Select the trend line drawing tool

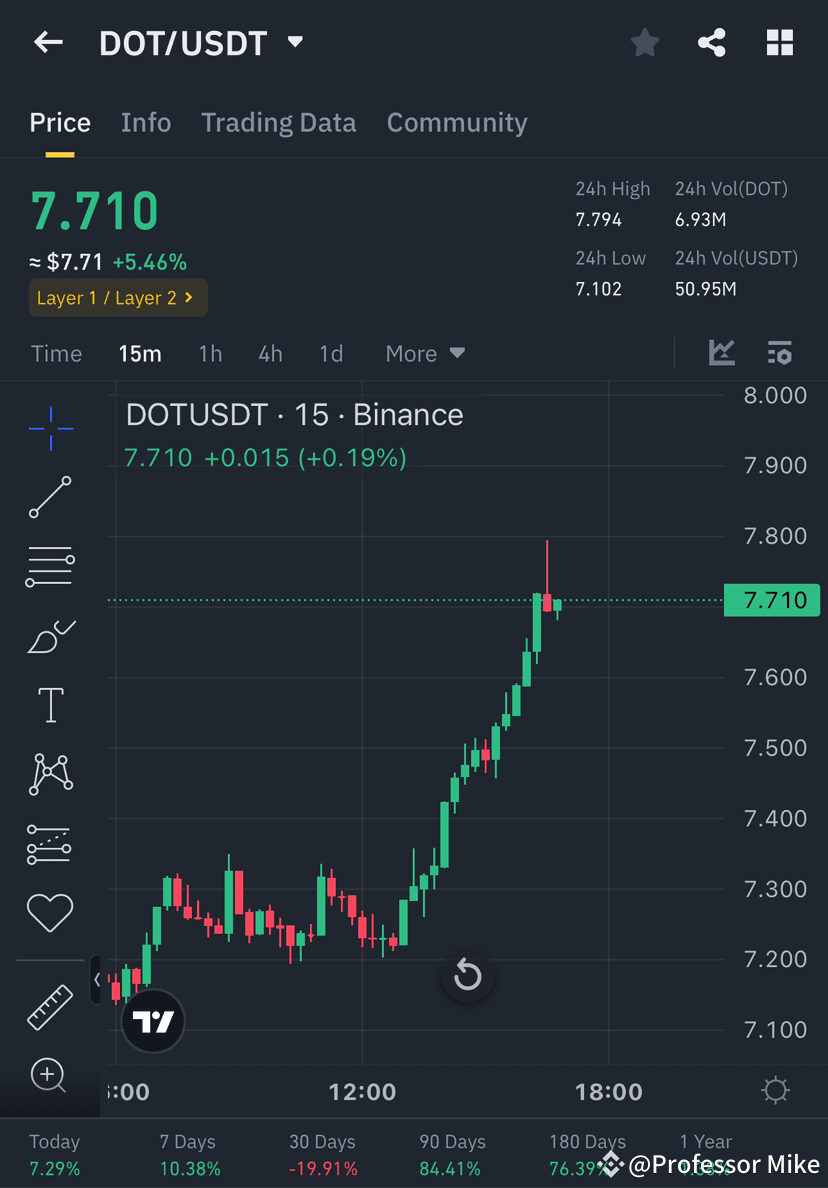(50, 497)
